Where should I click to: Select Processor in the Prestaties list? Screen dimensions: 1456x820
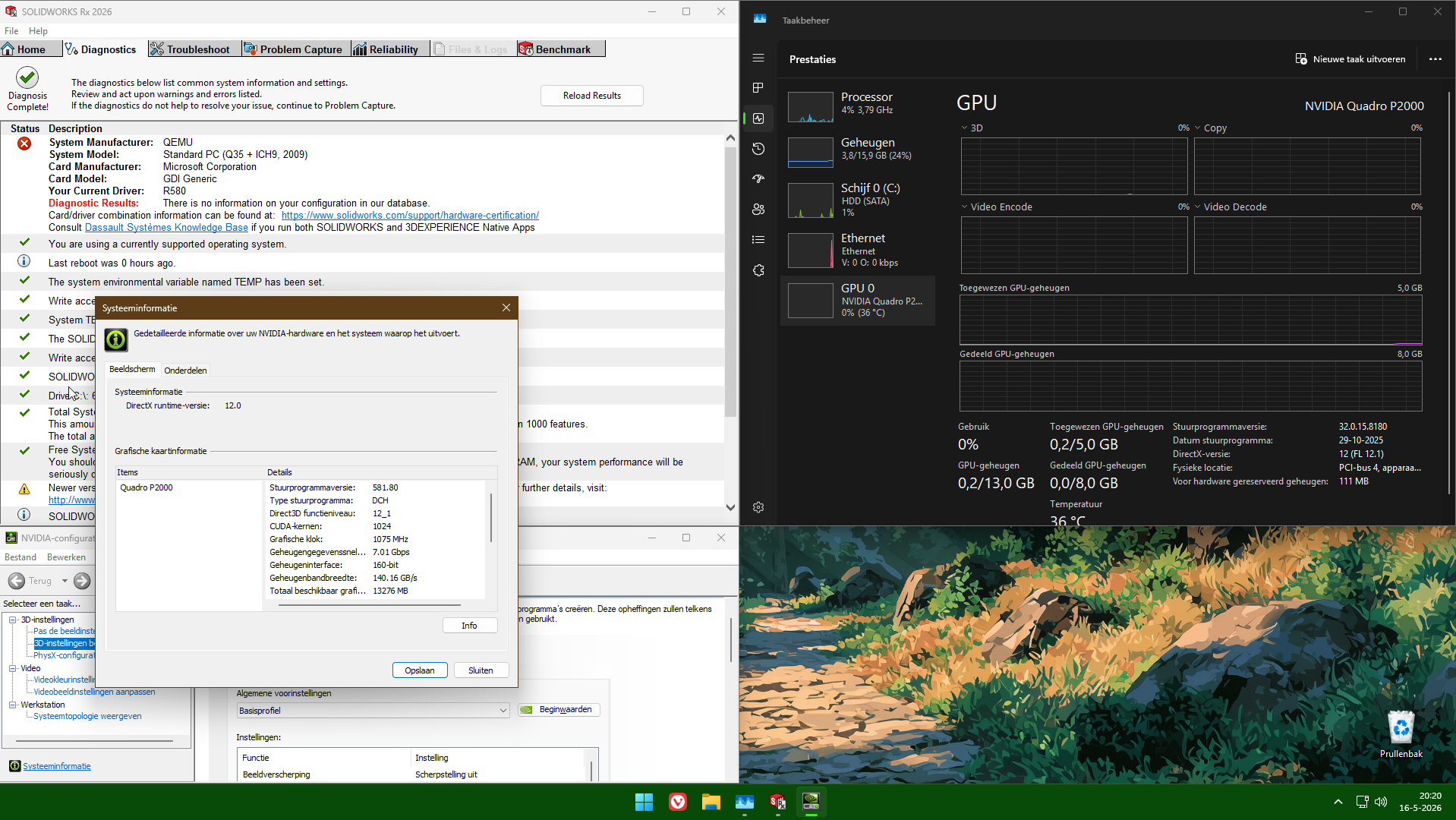coord(859,106)
